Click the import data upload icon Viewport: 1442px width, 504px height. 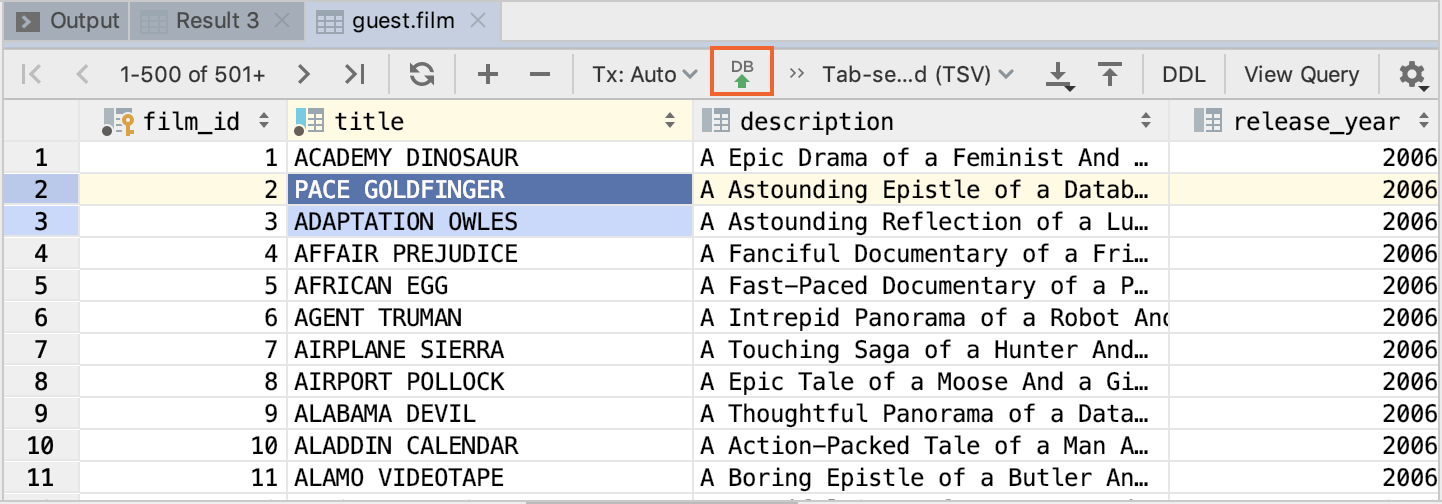[1108, 74]
